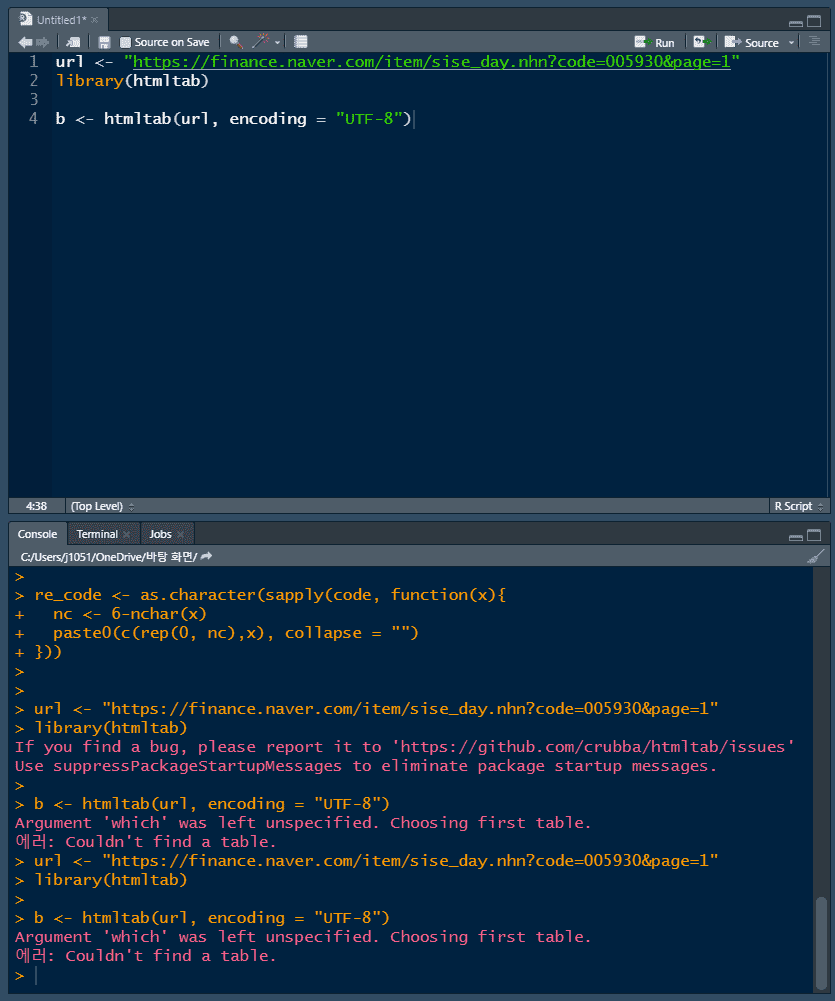Enable the Source on Save checkbox
Screen dimensions: 835x1001
(125, 42)
